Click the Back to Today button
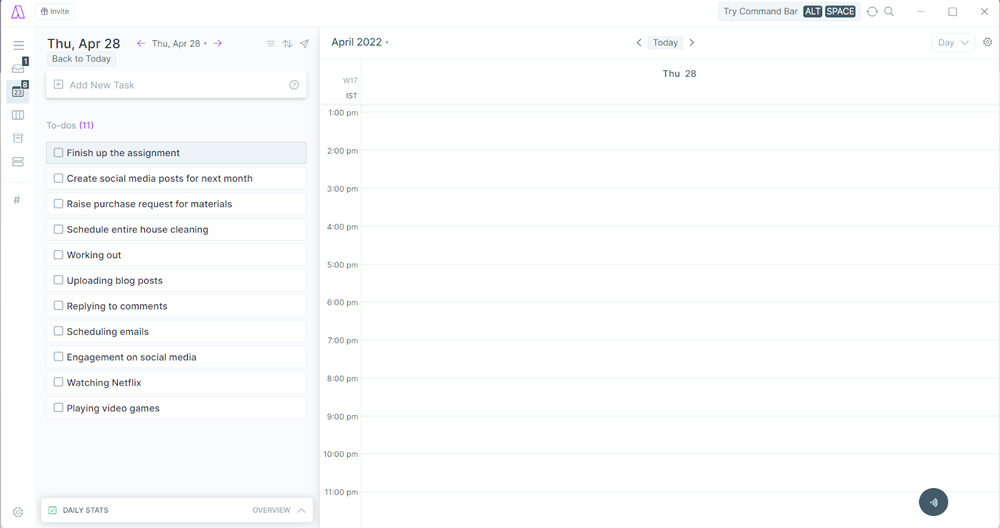This screenshot has width=1000, height=528. coord(81,59)
